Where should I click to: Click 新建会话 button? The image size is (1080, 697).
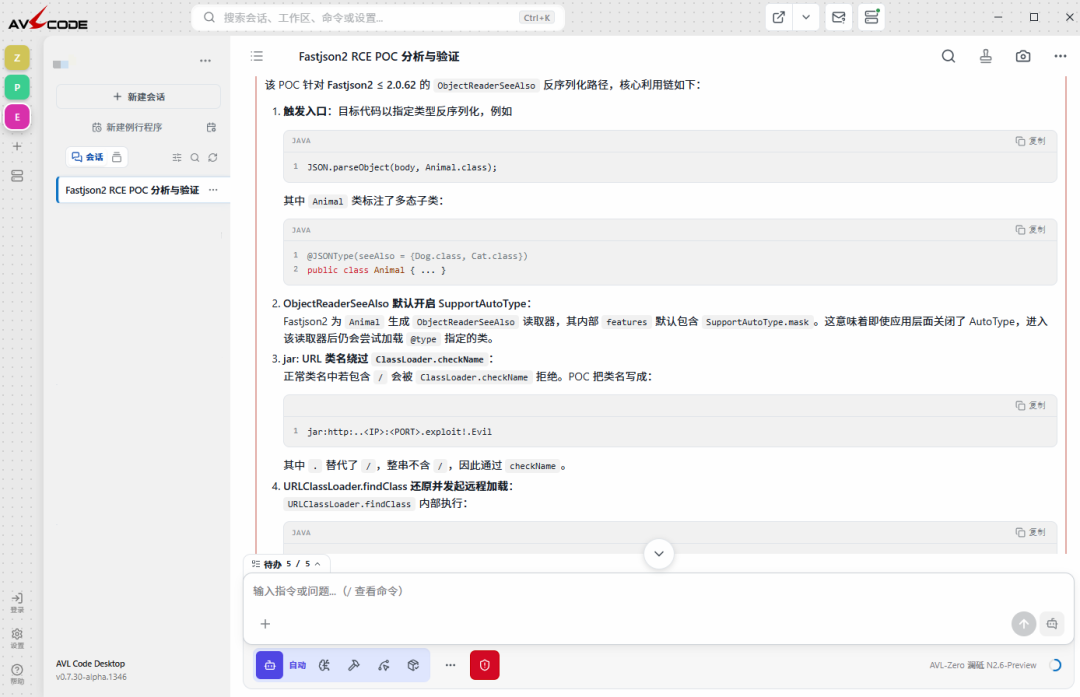pyautogui.click(x=138, y=96)
